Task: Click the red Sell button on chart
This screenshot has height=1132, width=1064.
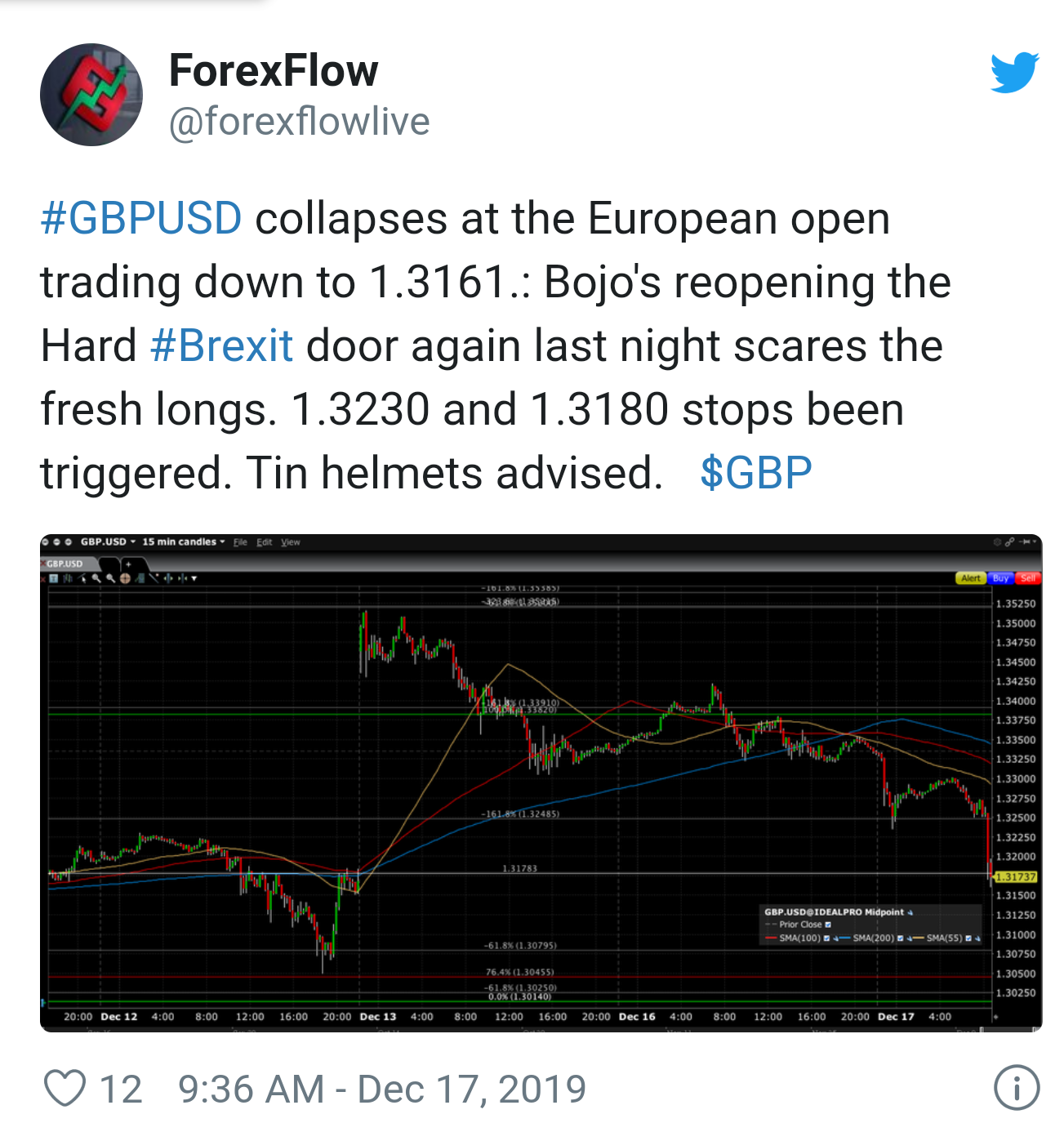Action: [1028, 578]
